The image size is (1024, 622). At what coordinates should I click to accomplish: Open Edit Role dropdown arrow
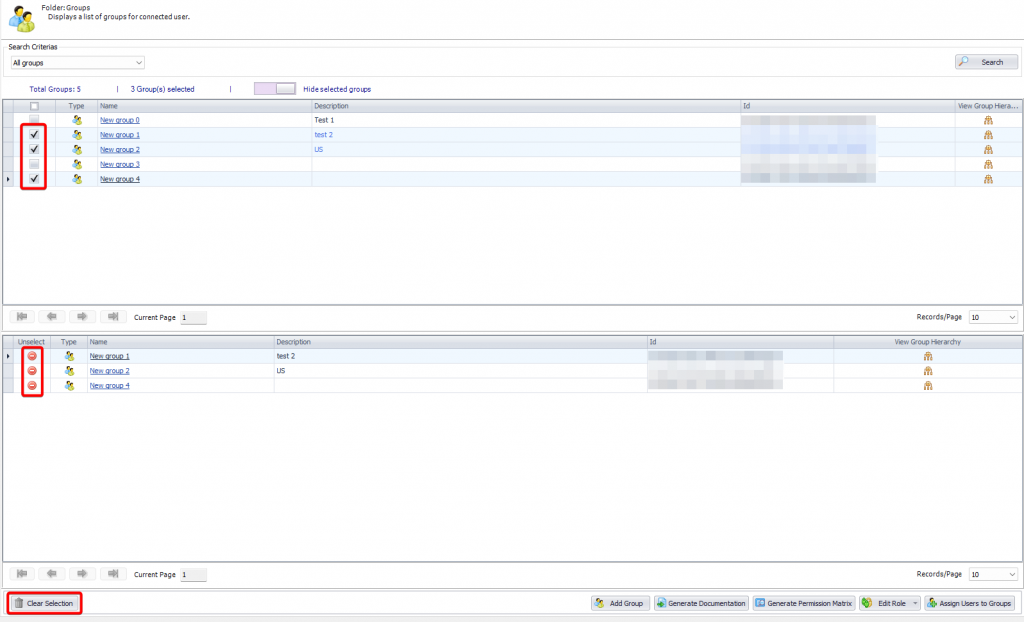[x=915, y=603]
